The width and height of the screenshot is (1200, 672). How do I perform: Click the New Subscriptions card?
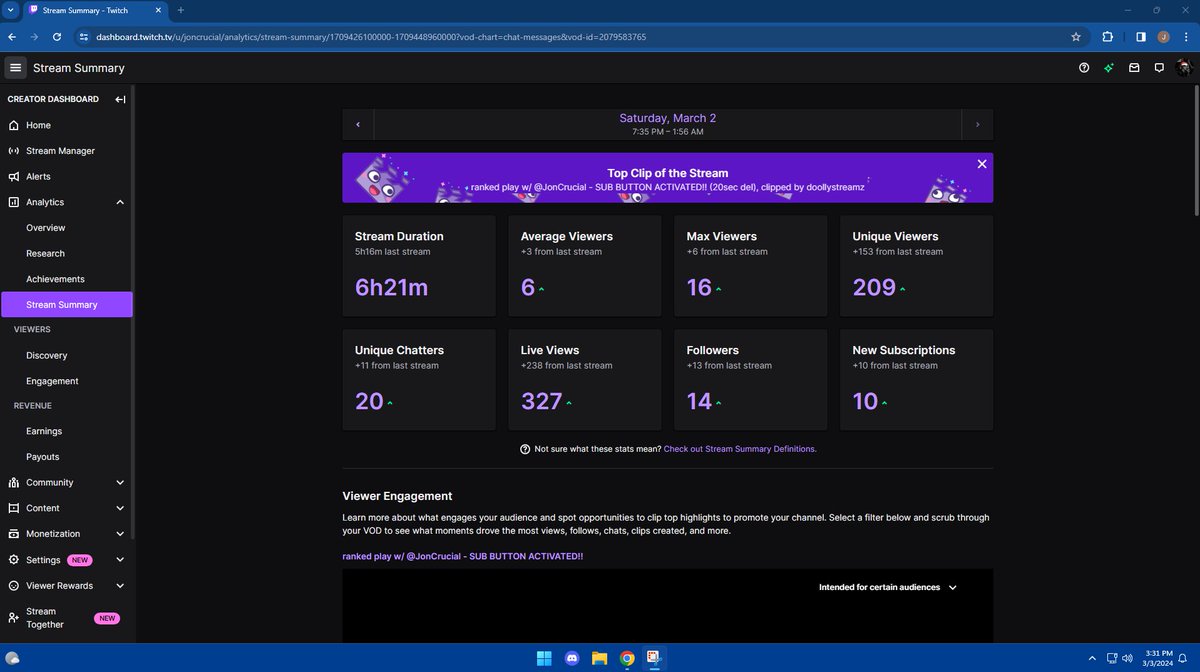916,380
